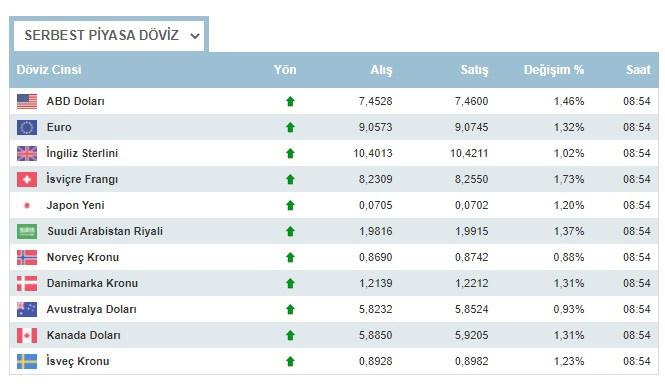Click the up arrow in İngiliz Sterlini row
Viewport: 665px width, 389px height.
(290, 154)
